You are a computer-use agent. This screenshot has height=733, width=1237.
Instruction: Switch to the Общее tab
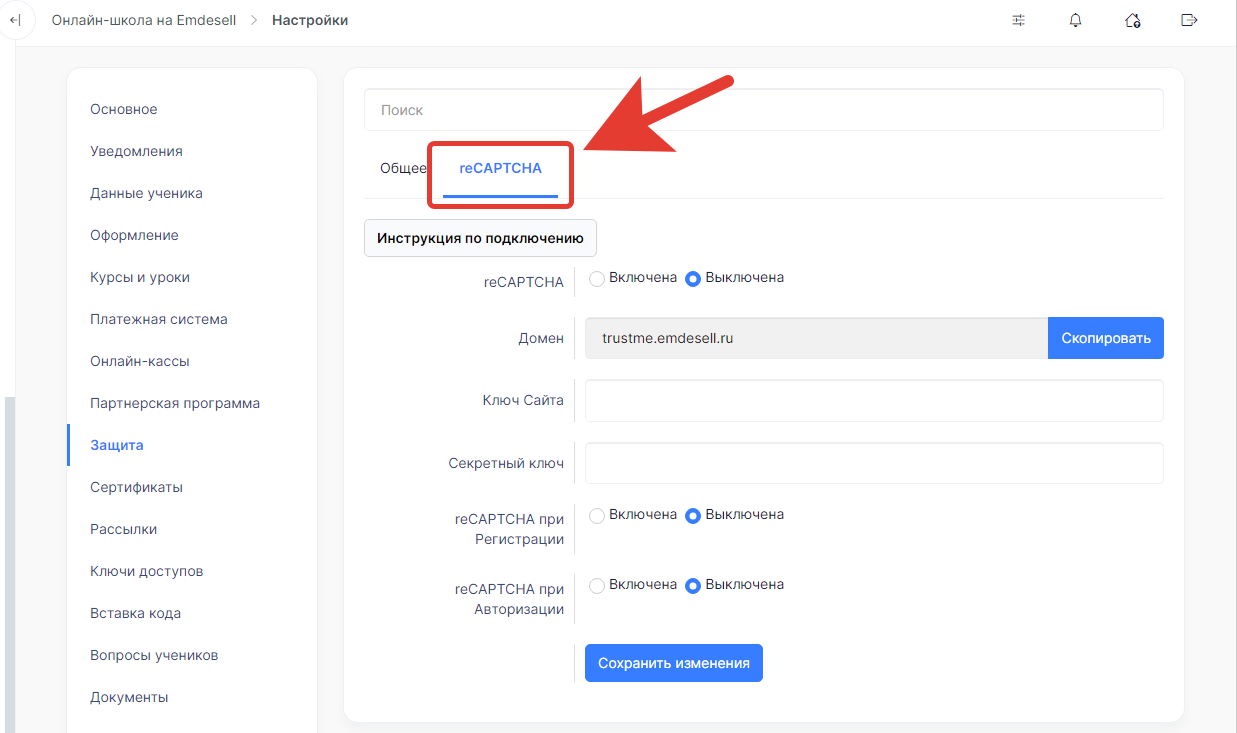pos(403,168)
